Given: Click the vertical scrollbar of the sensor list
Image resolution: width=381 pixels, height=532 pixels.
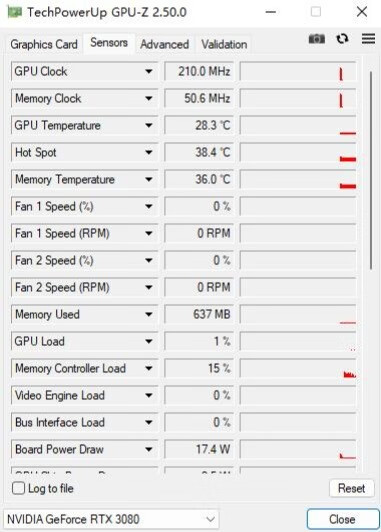Looking at the screenshot, I should [x=371, y=170].
